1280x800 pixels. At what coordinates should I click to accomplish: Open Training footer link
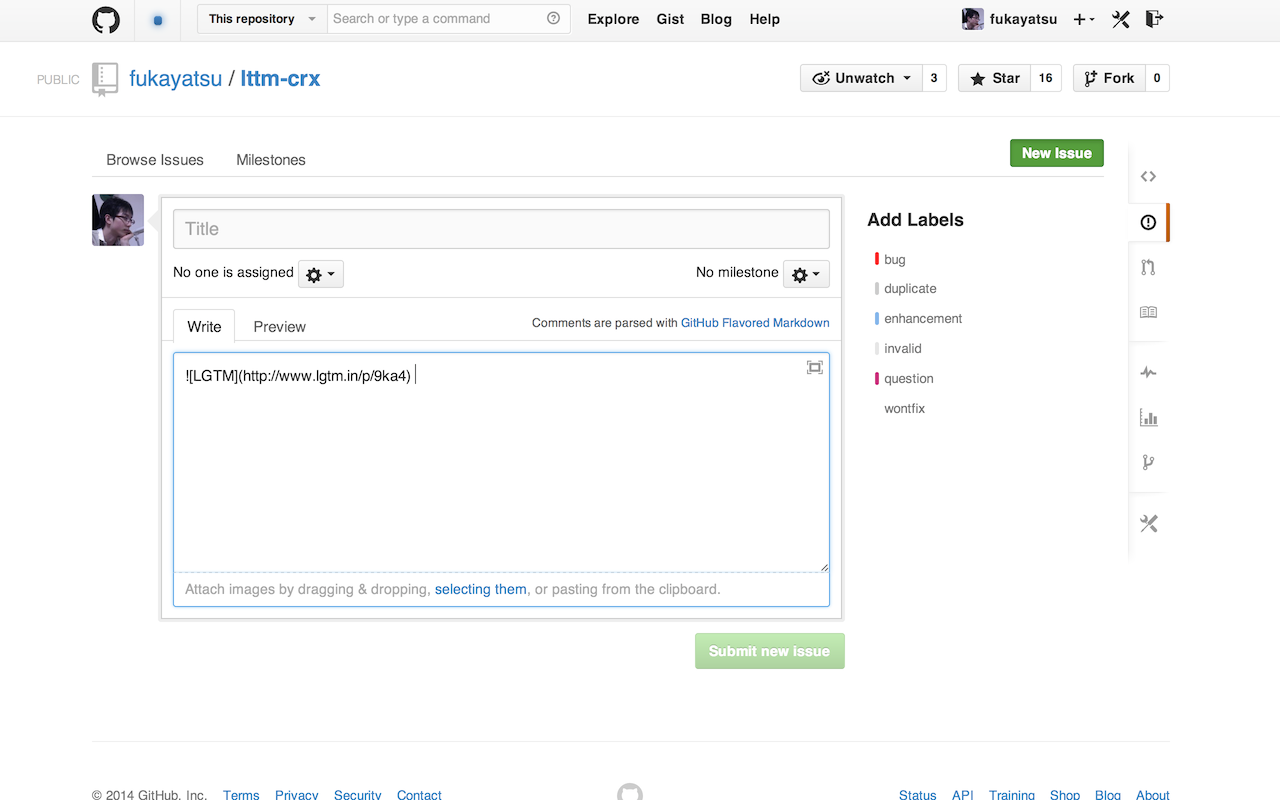(1012, 795)
